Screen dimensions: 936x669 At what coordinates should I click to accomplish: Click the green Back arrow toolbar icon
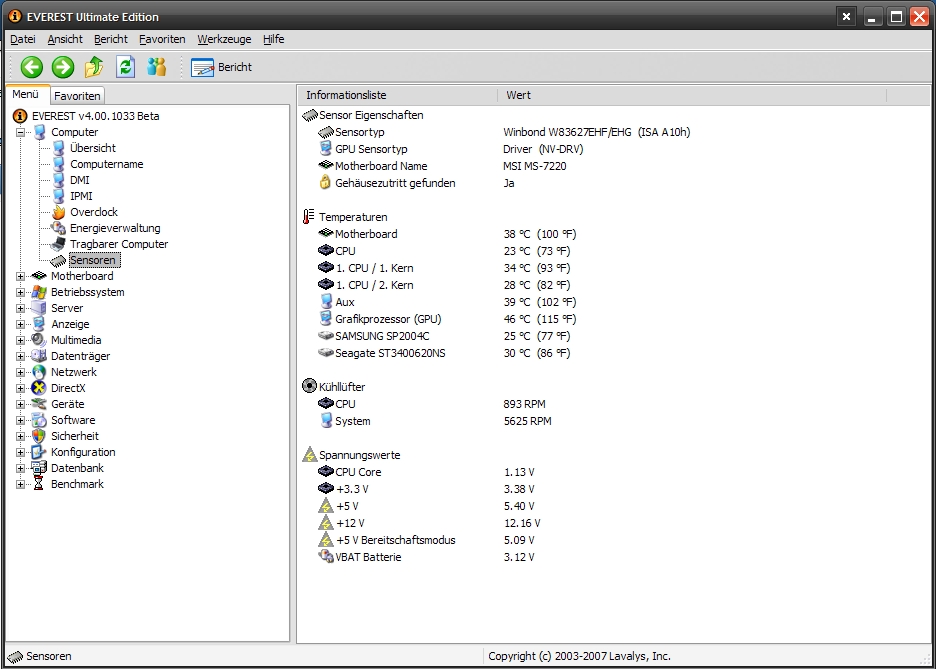pos(32,67)
